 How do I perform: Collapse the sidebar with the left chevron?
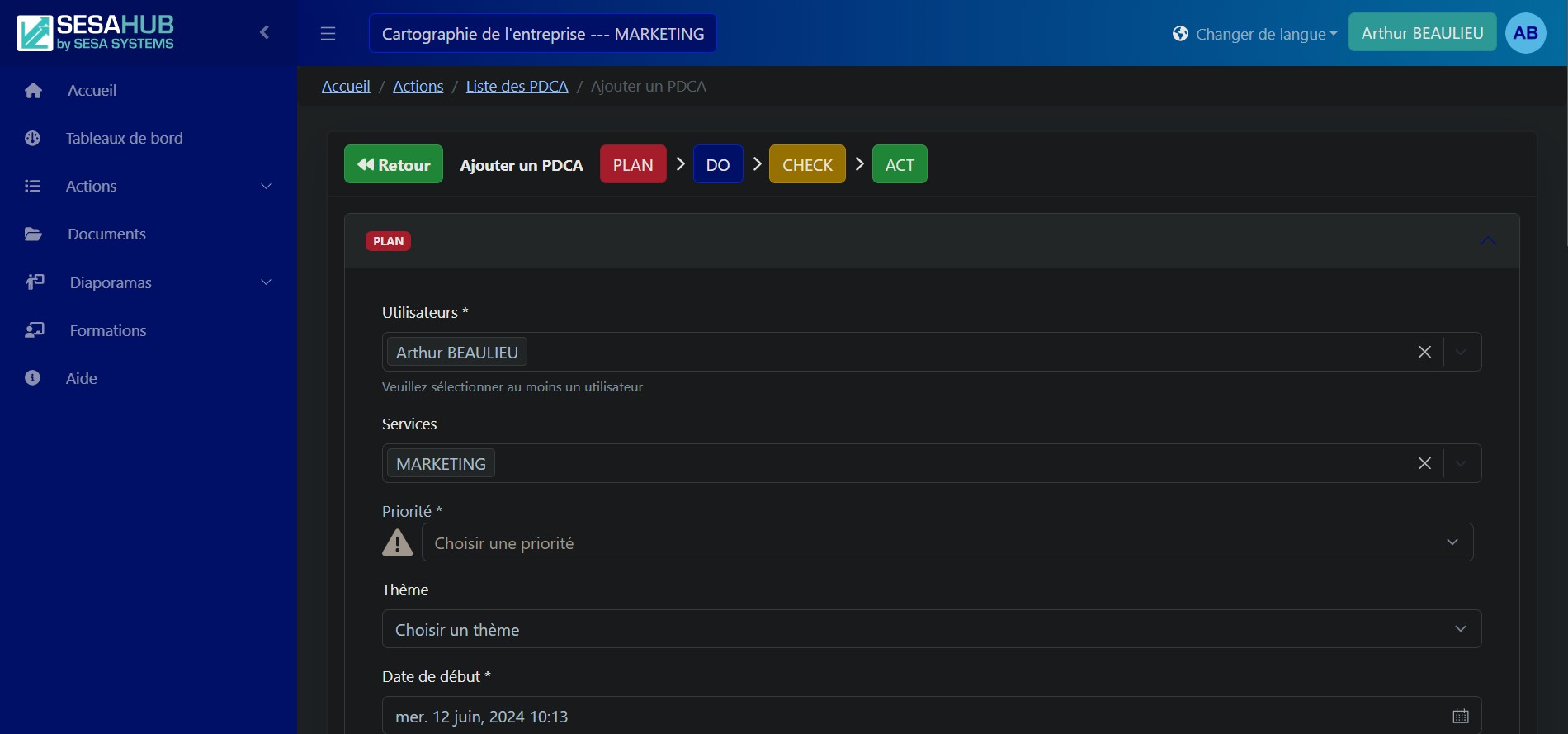pos(265,32)
